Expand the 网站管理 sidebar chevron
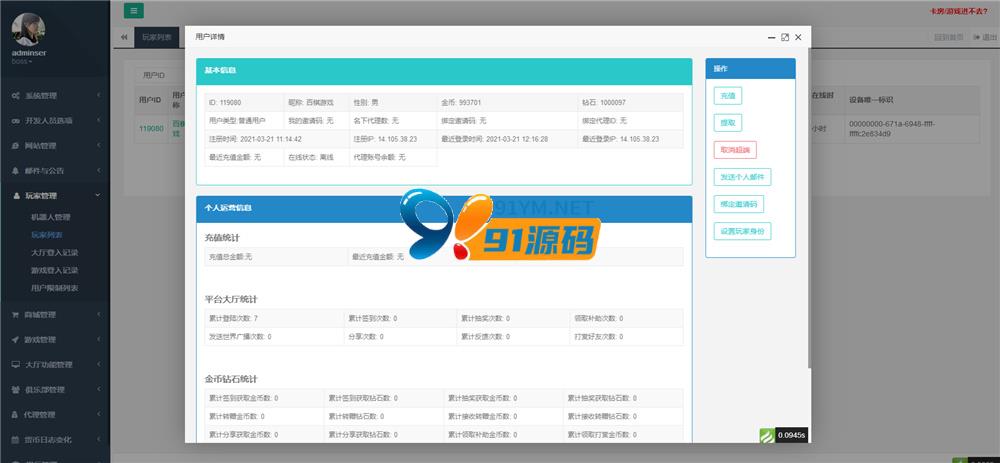The width and height of the screenshot is (1000, 463). coord(98,145)
